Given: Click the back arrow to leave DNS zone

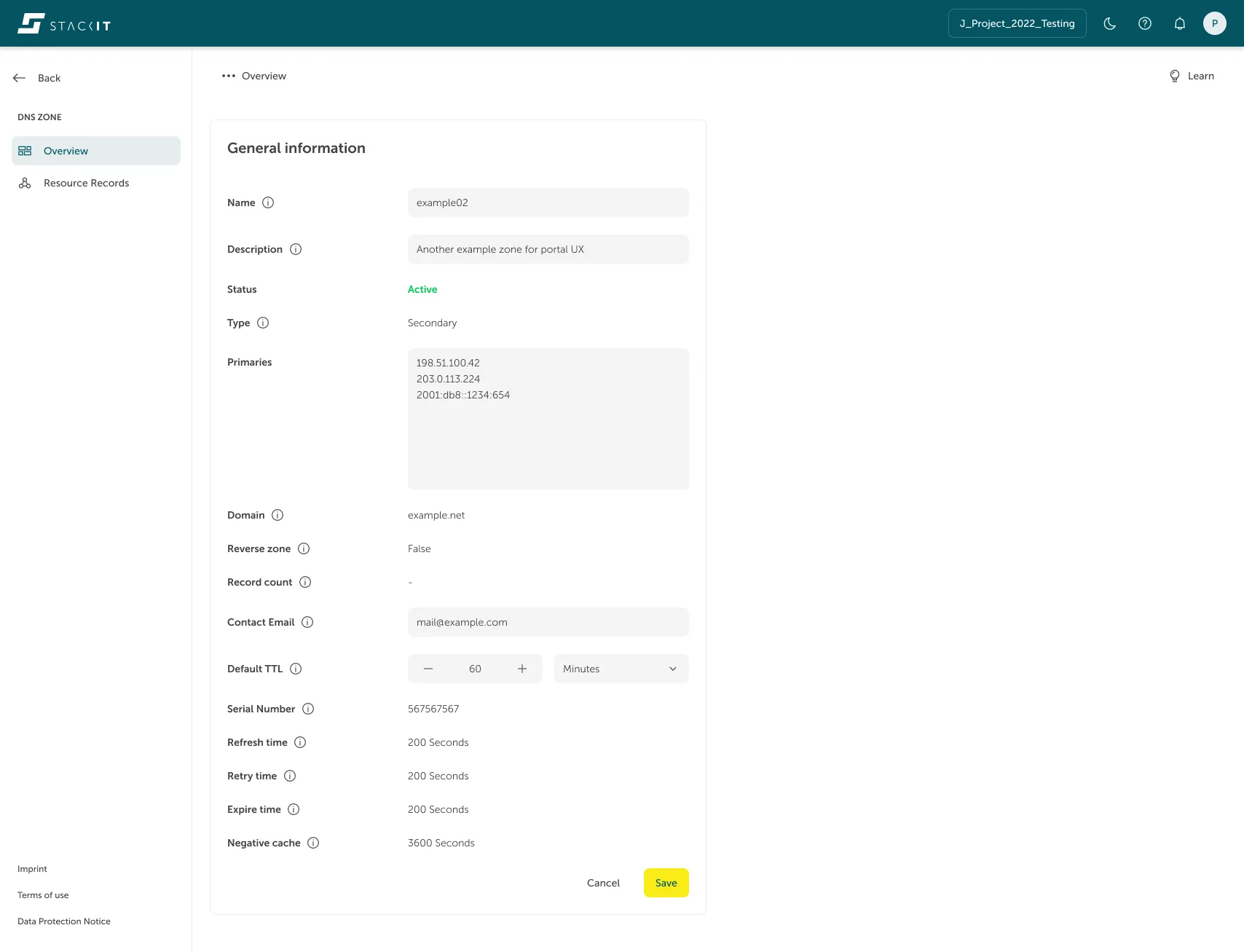Looking at the screenshot, I should [20, 78].
